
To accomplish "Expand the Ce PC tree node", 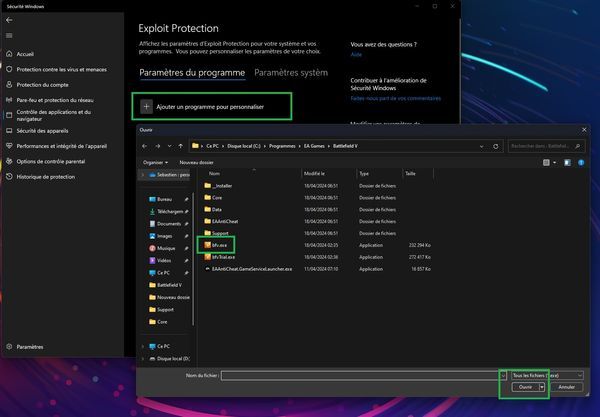I will click(x=143, y=346).
